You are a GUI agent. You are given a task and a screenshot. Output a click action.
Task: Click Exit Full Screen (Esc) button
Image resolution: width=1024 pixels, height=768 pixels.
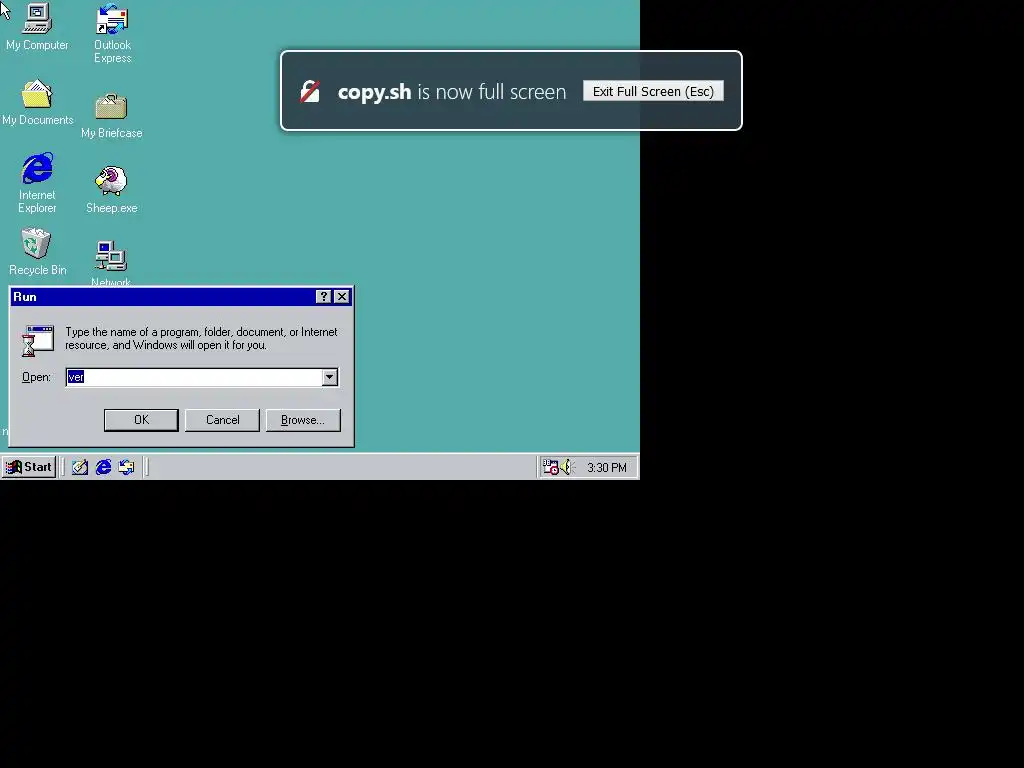tap(653, 91)
